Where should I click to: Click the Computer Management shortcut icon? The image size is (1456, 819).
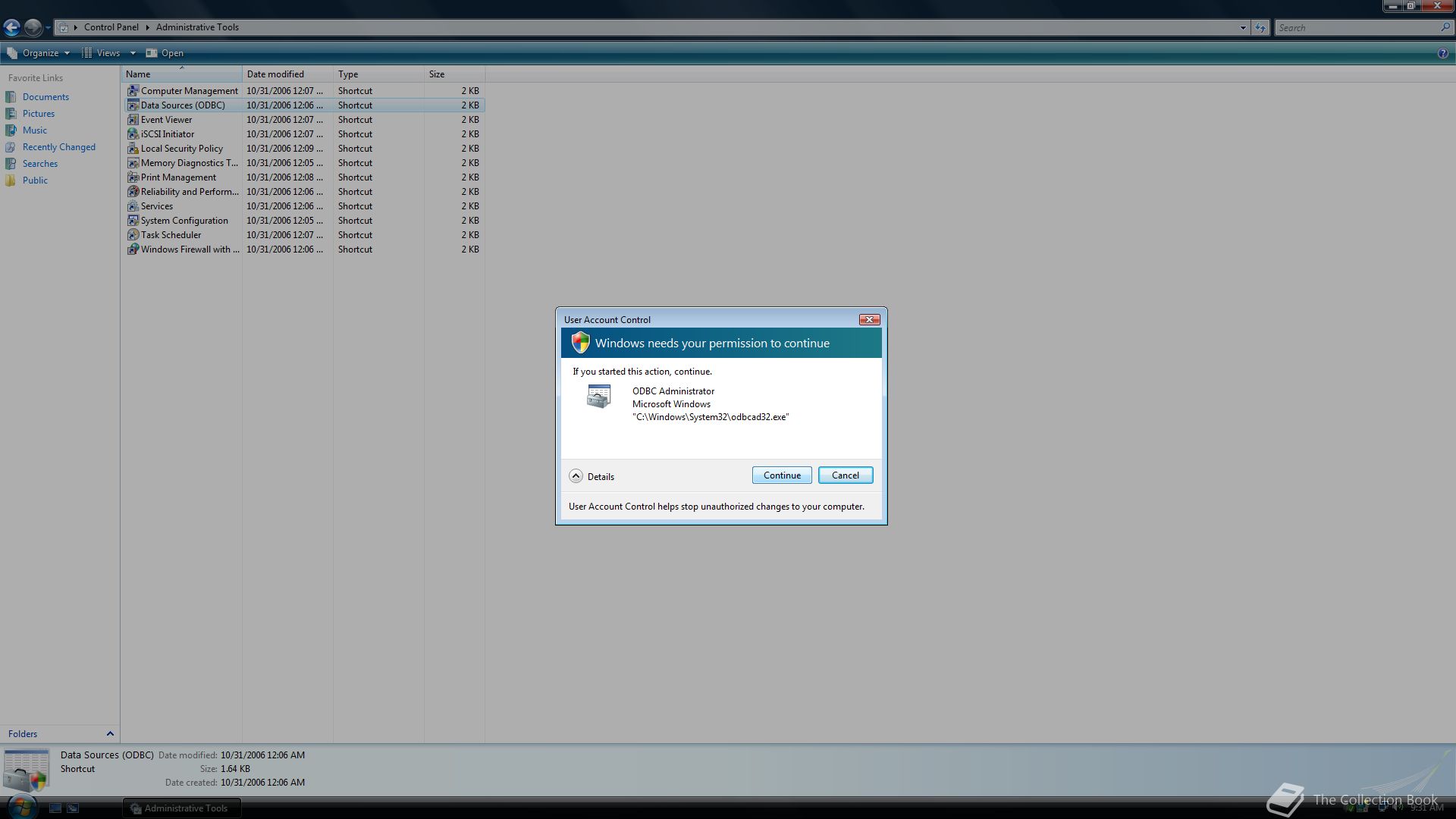[x=133, y=91]
